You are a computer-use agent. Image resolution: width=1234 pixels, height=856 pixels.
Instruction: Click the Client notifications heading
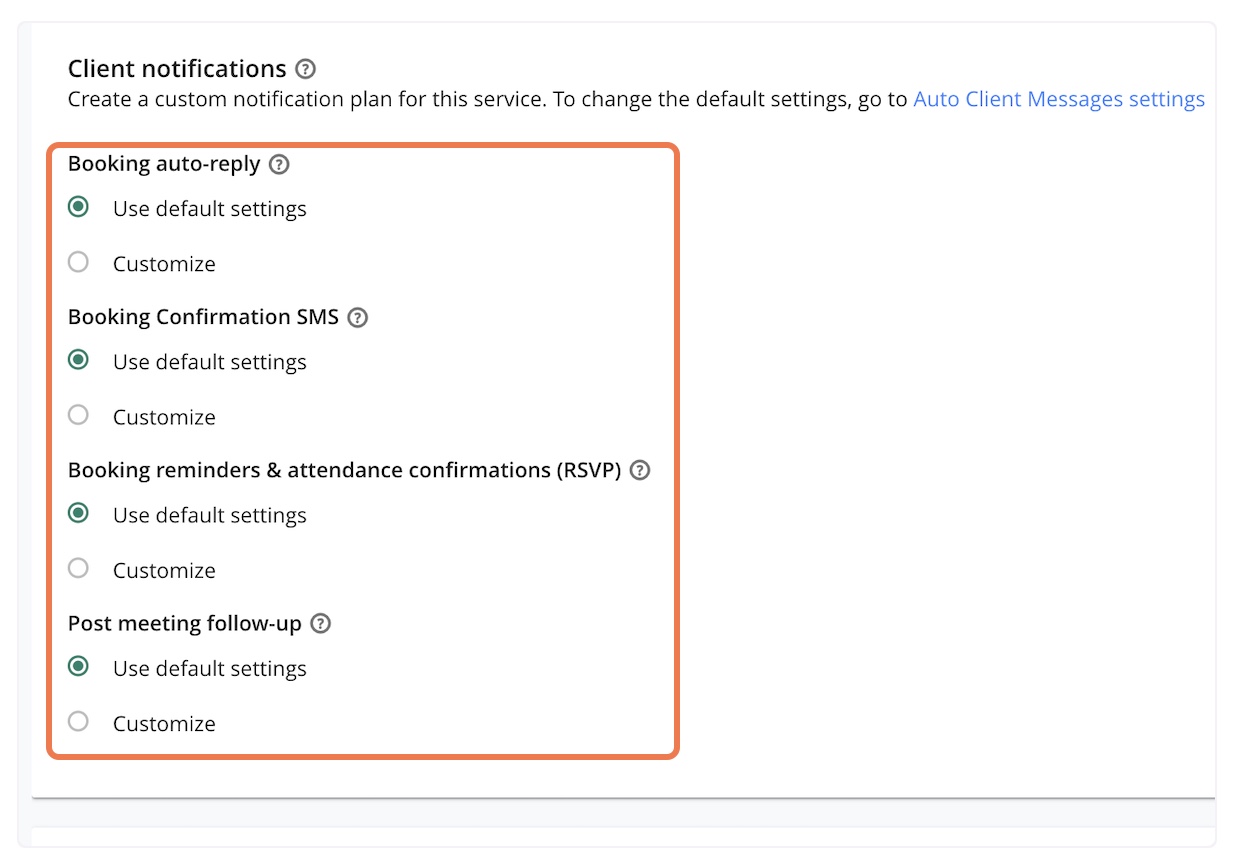pos(177,69)
